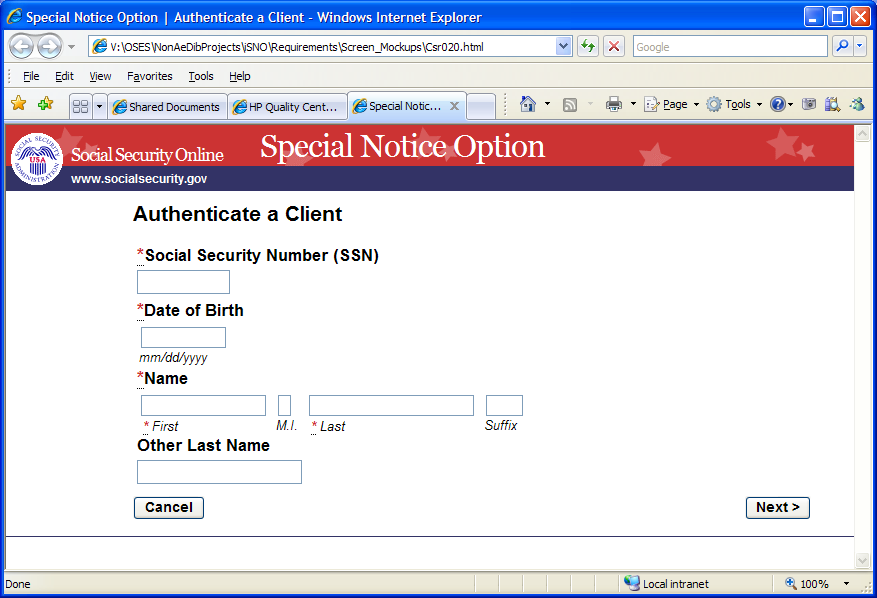The width and height of the screenshot is (877, 598).
Task: Open the Print options dropdown arrow
Action: [633, 104]
